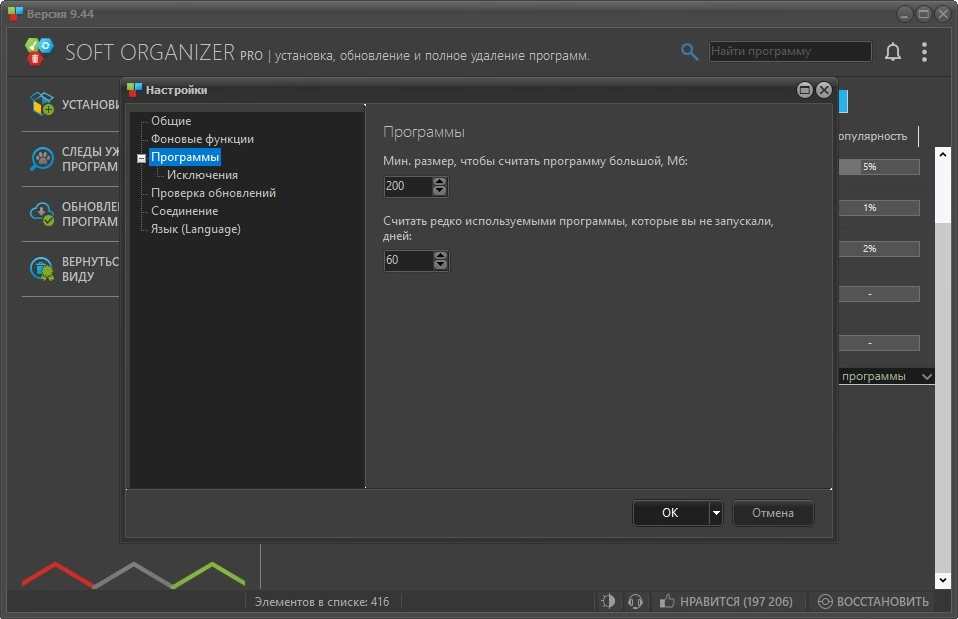This screenshot has height=619, width=958.
Task: Click the Soft Organizer logo icon
Action: (39, 51)
